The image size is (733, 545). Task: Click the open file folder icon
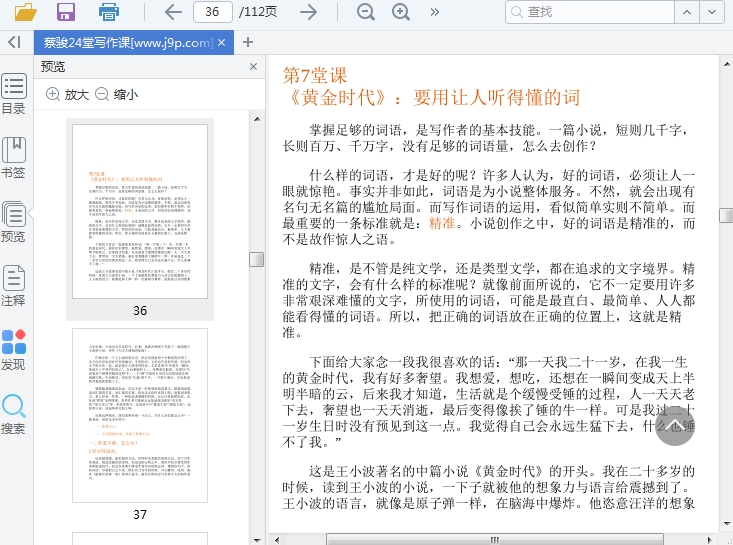[26, 12]
